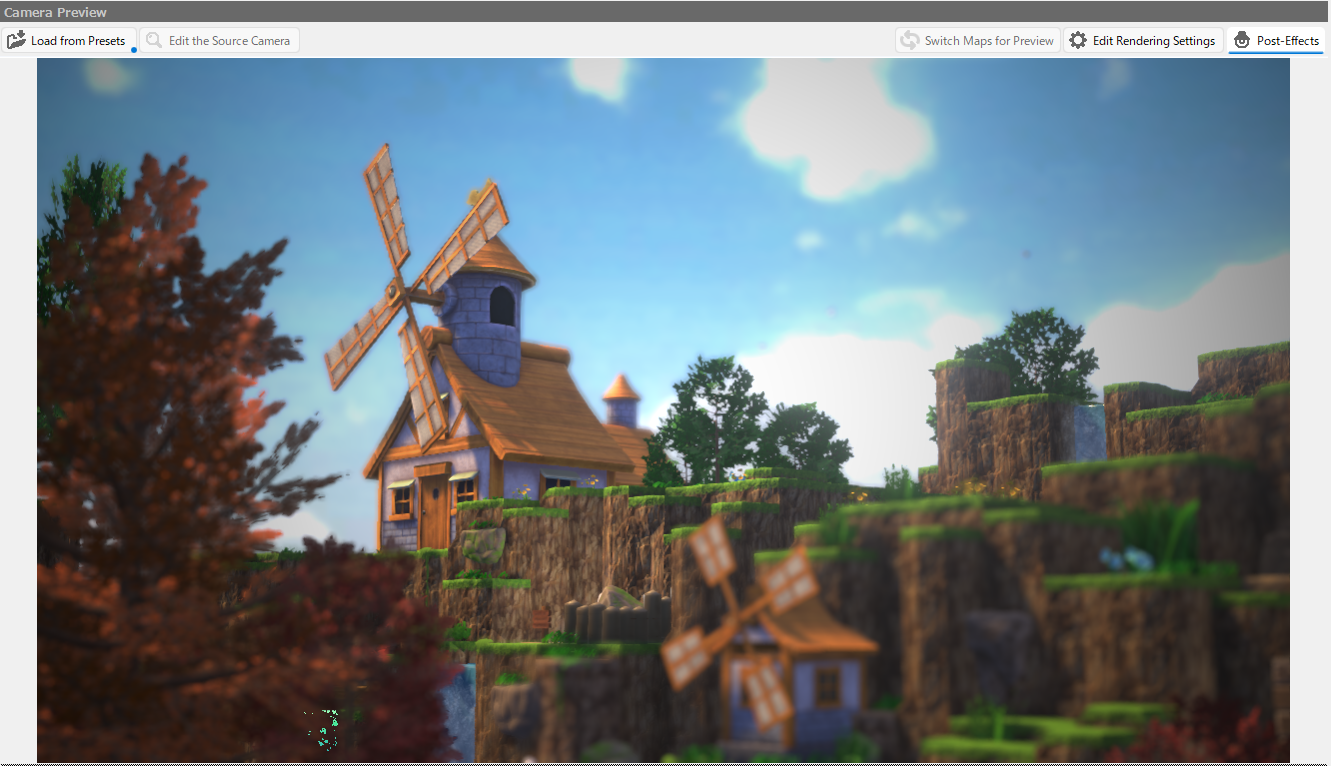The width and height of the screenshot is (1331, 766).
Task: Choose Switch Maps for Preview
Action: (988, 41)
